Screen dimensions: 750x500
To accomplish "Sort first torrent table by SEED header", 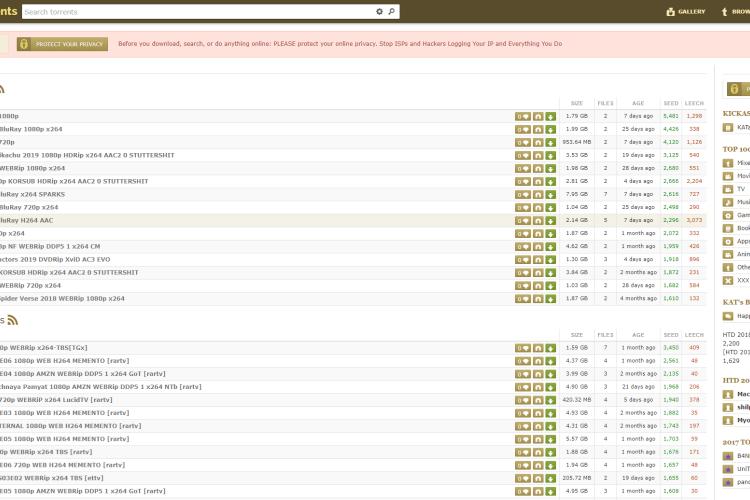I will [x=671, y=103].
